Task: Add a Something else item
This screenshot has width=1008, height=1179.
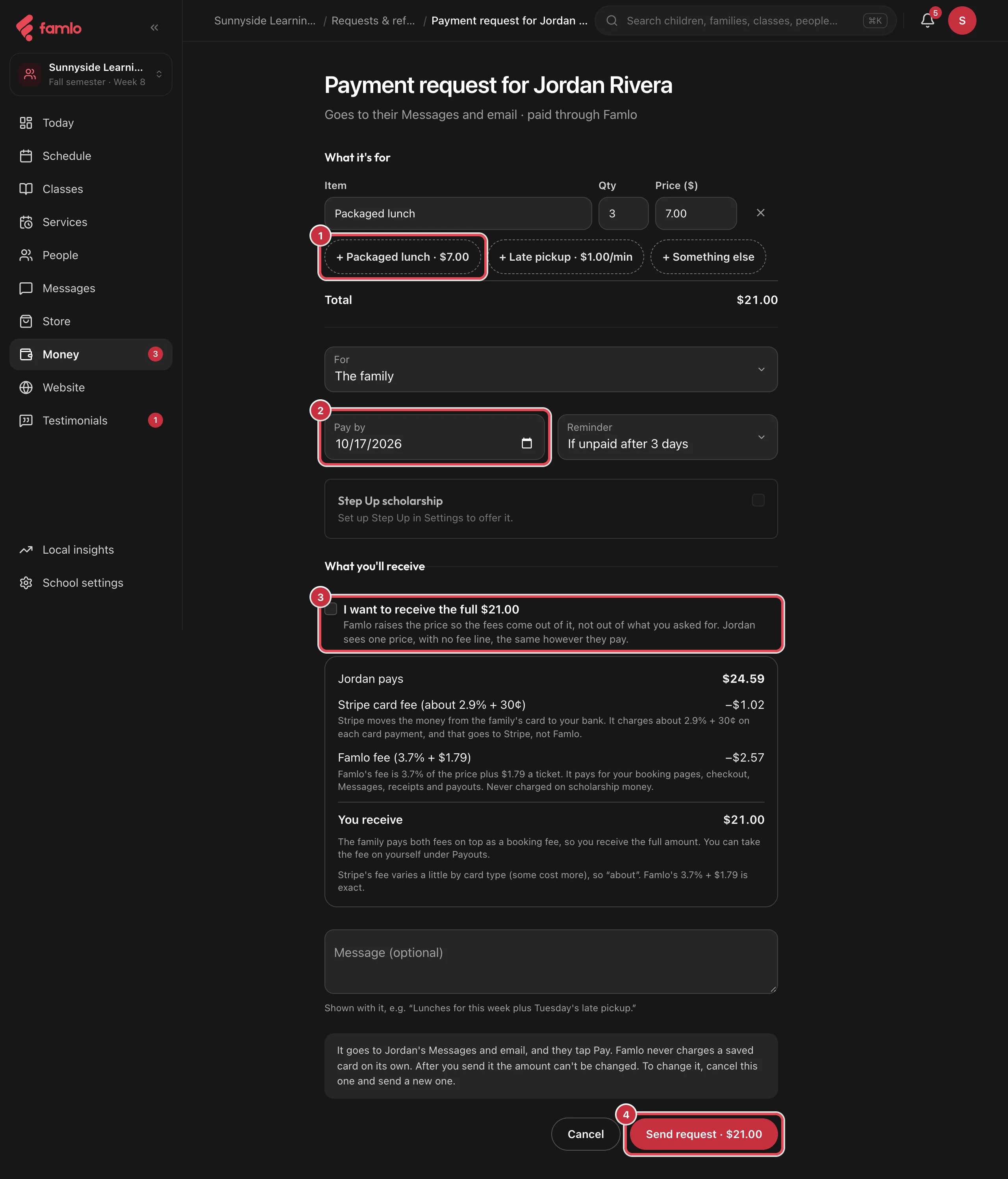Action: (708, 257)
